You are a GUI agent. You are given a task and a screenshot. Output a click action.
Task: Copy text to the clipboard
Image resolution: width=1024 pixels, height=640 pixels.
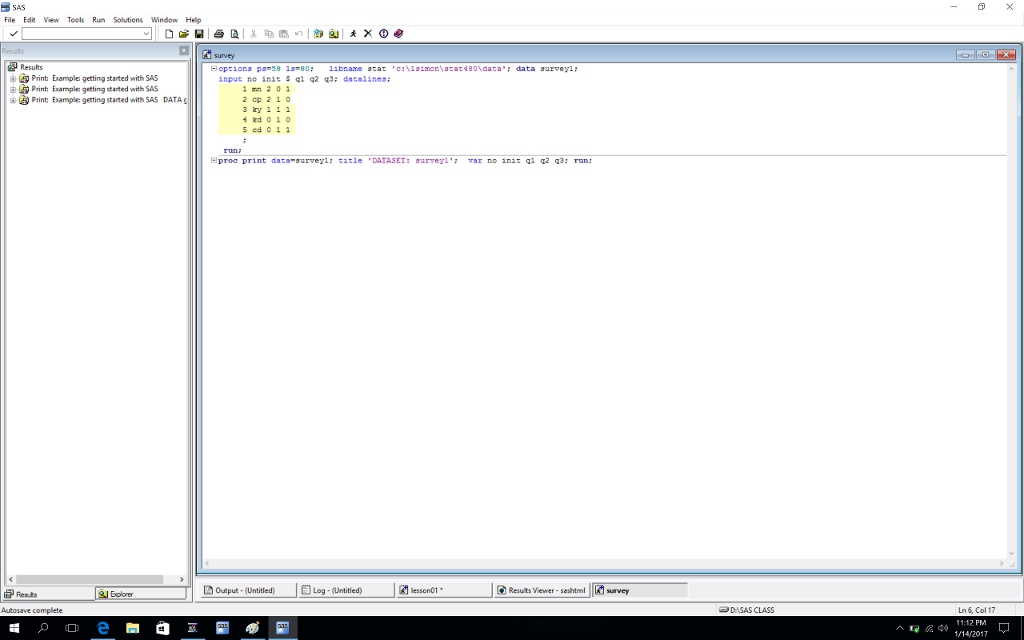[268, 33]
